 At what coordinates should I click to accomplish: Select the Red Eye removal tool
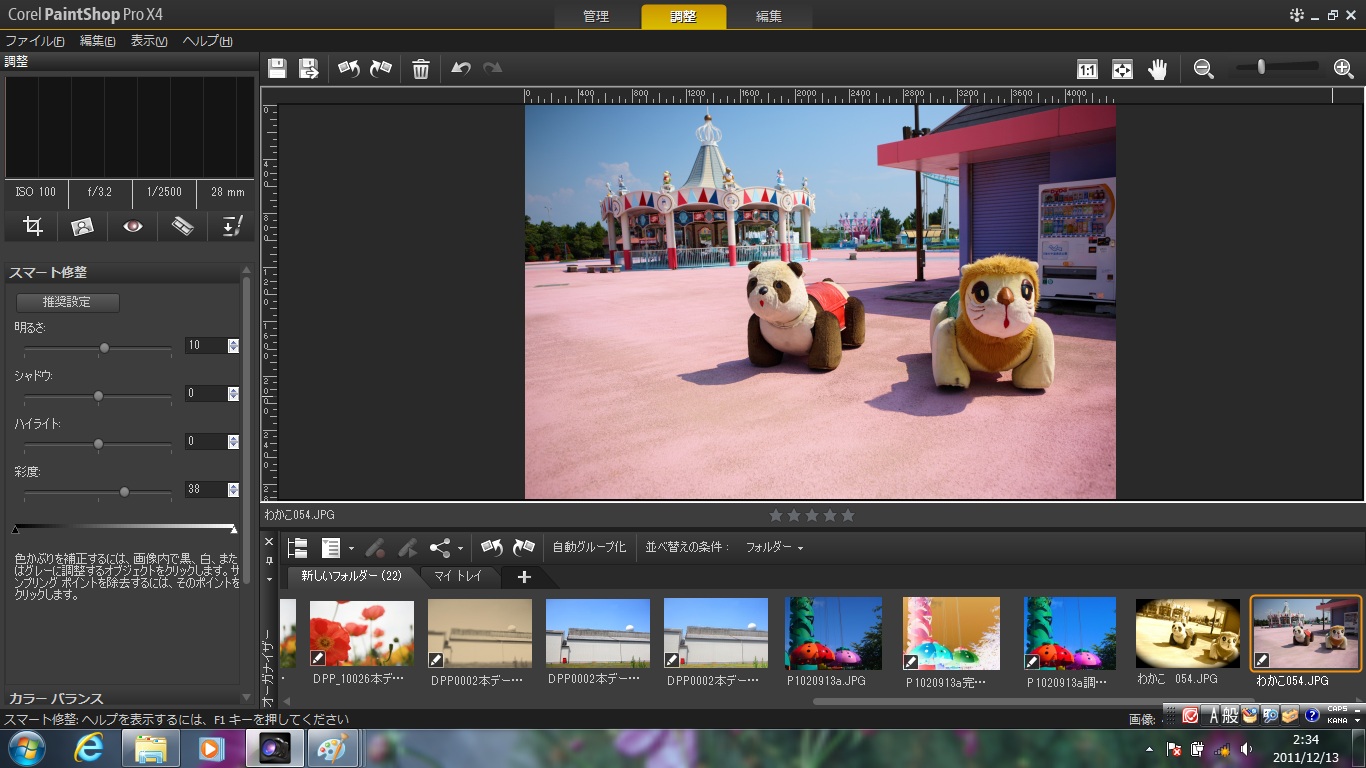pos(133,227)
